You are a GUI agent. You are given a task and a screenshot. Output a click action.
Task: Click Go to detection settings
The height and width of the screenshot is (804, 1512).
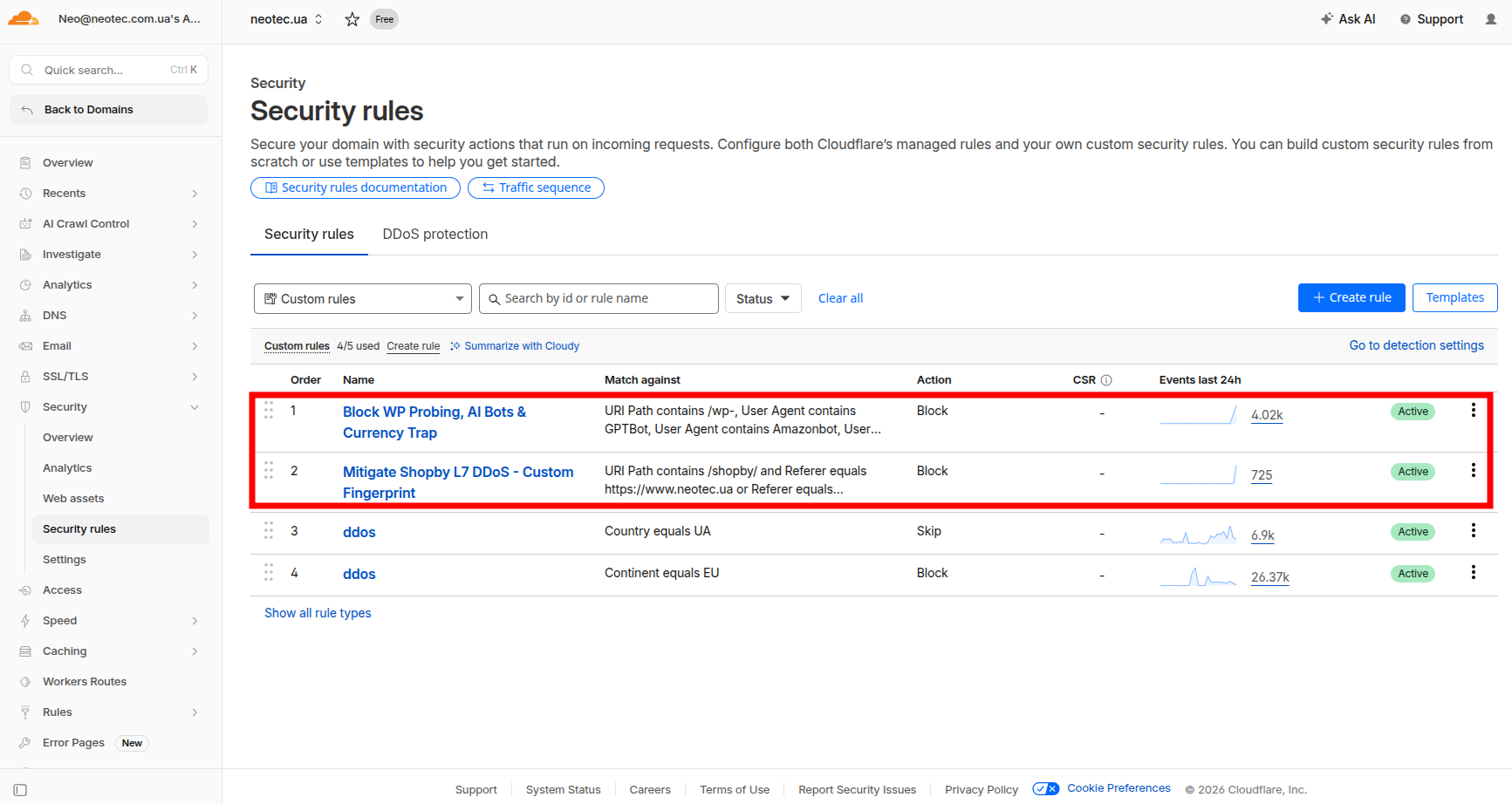1416,345
